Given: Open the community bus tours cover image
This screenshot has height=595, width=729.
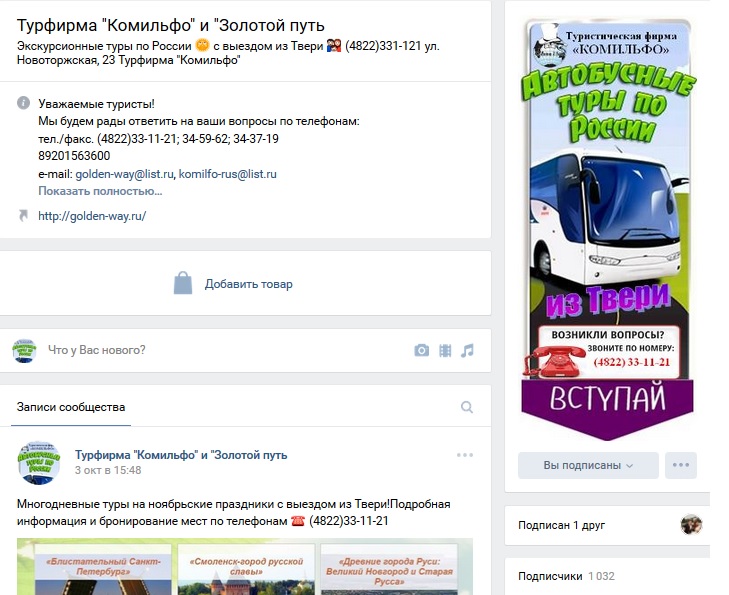Looking at the screenshot, I should (x=607, y=230).
